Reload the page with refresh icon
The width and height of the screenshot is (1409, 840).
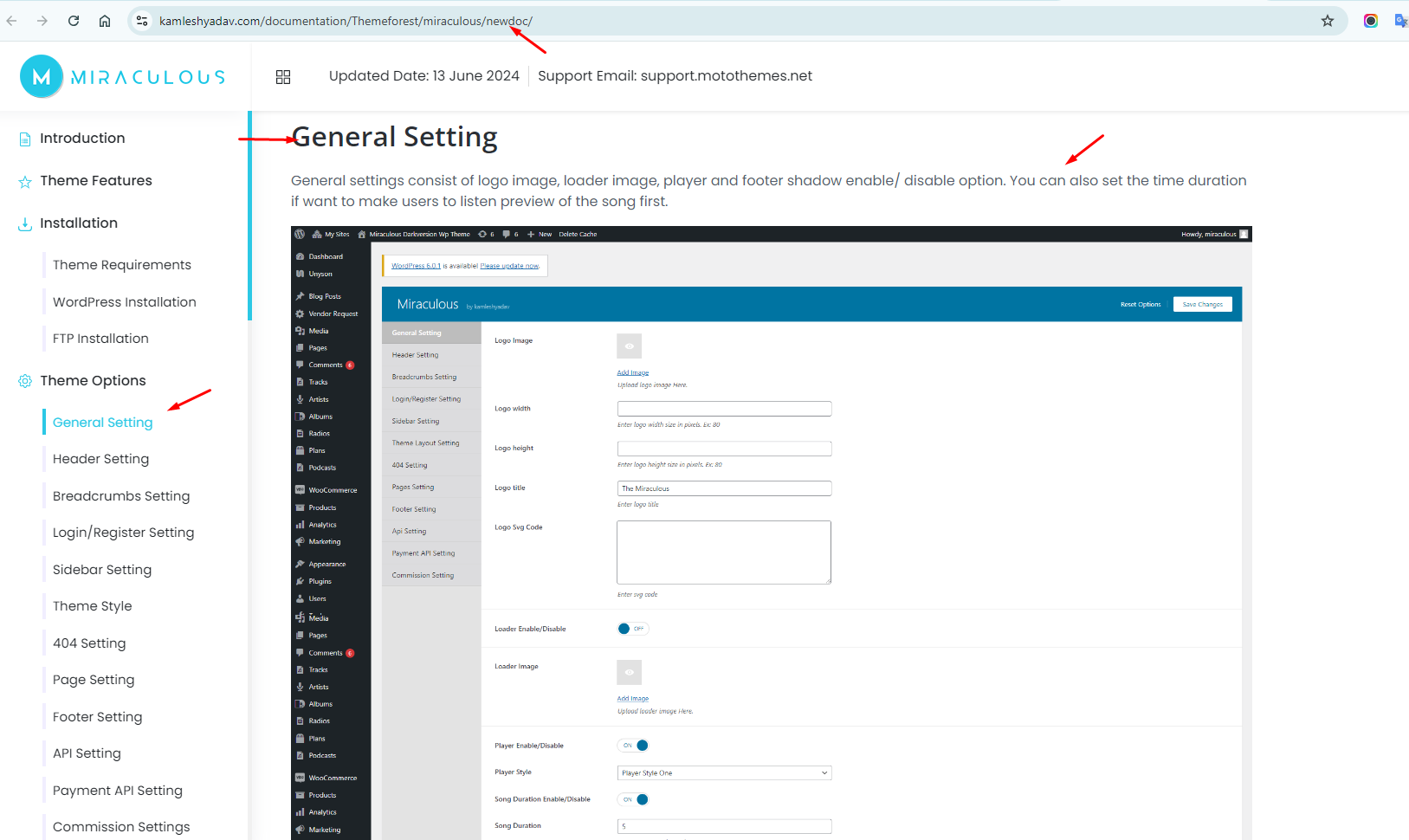(74, 21)
